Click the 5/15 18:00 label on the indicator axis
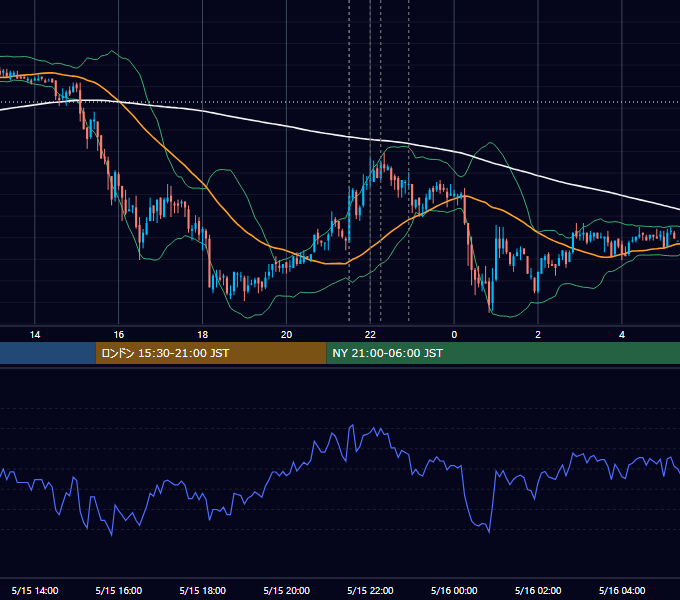 pos(203,590)
